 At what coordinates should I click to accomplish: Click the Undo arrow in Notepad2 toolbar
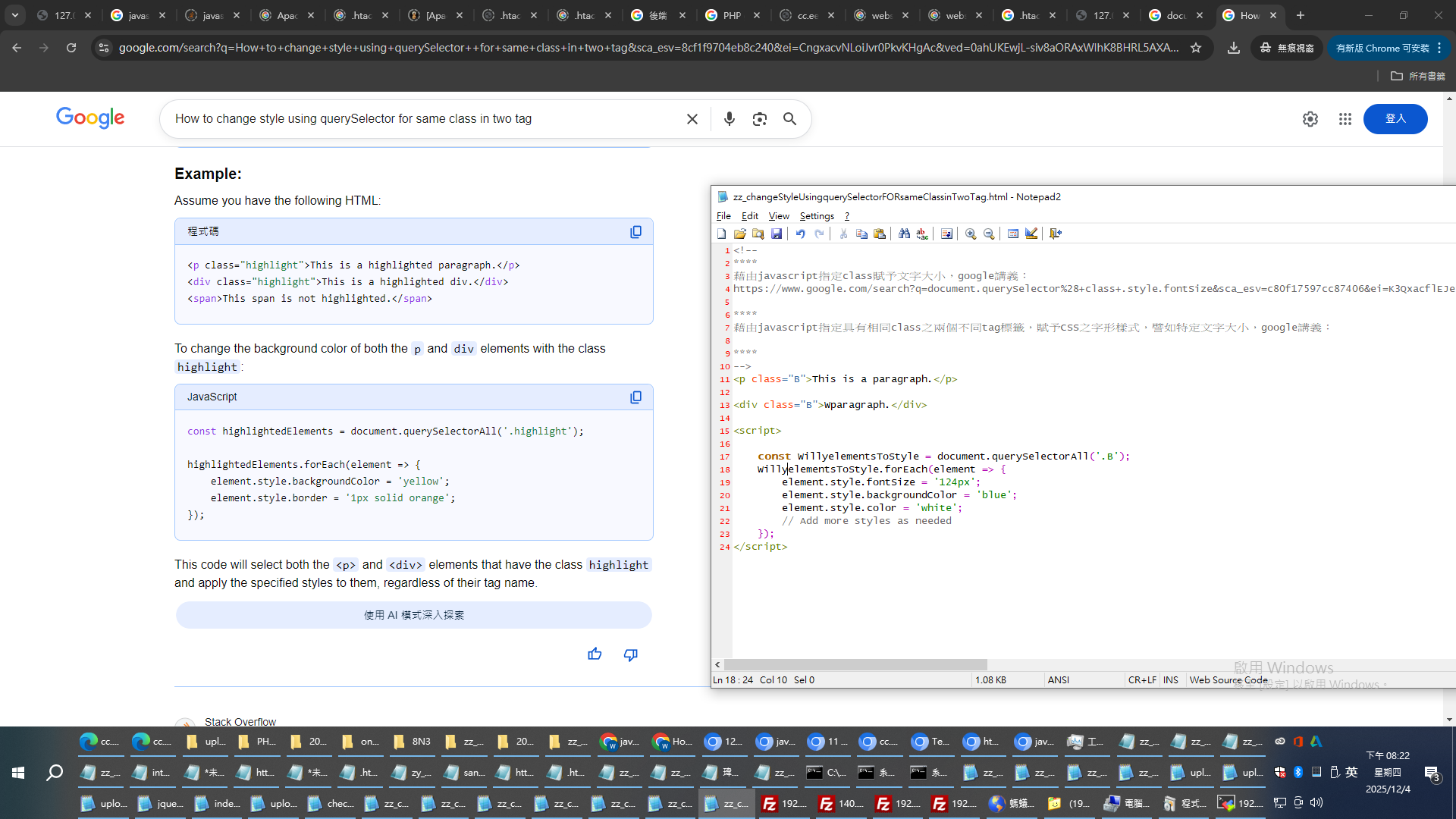800,234
